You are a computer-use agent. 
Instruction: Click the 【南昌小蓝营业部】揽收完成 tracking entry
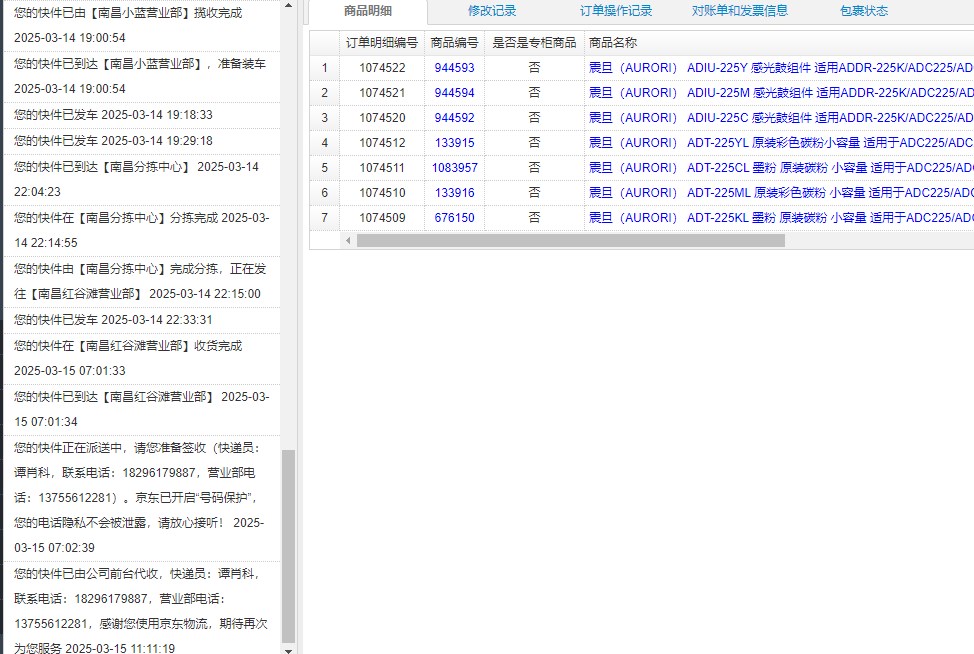click(x=142, y=25)
